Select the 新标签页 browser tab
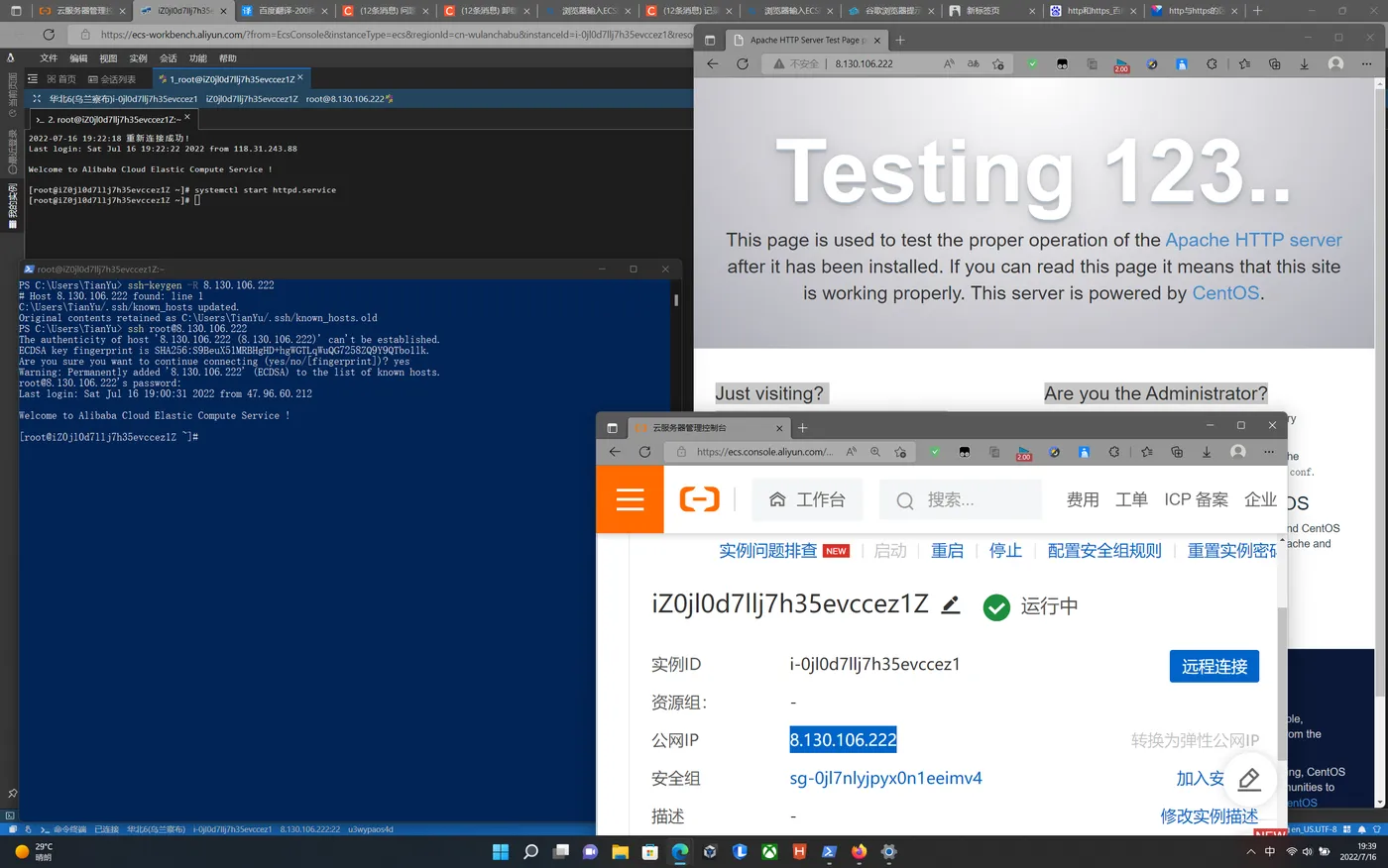This screenshot has width=1388, height=868. [989, 11]
